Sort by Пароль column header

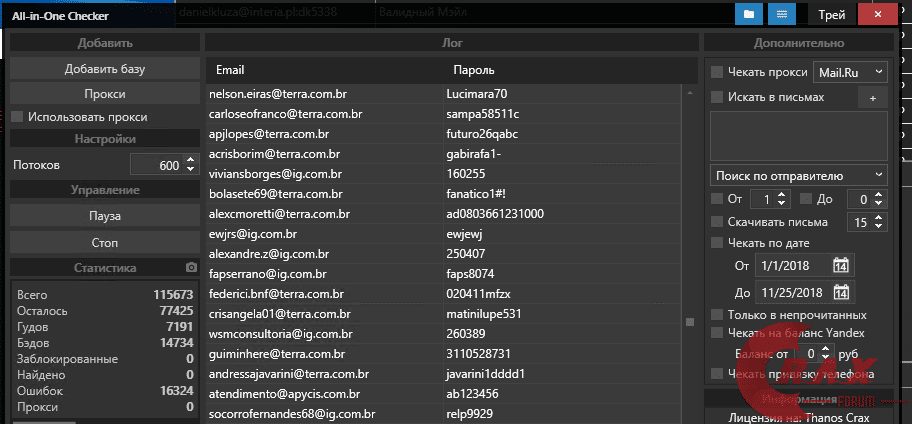coord(474,70)
